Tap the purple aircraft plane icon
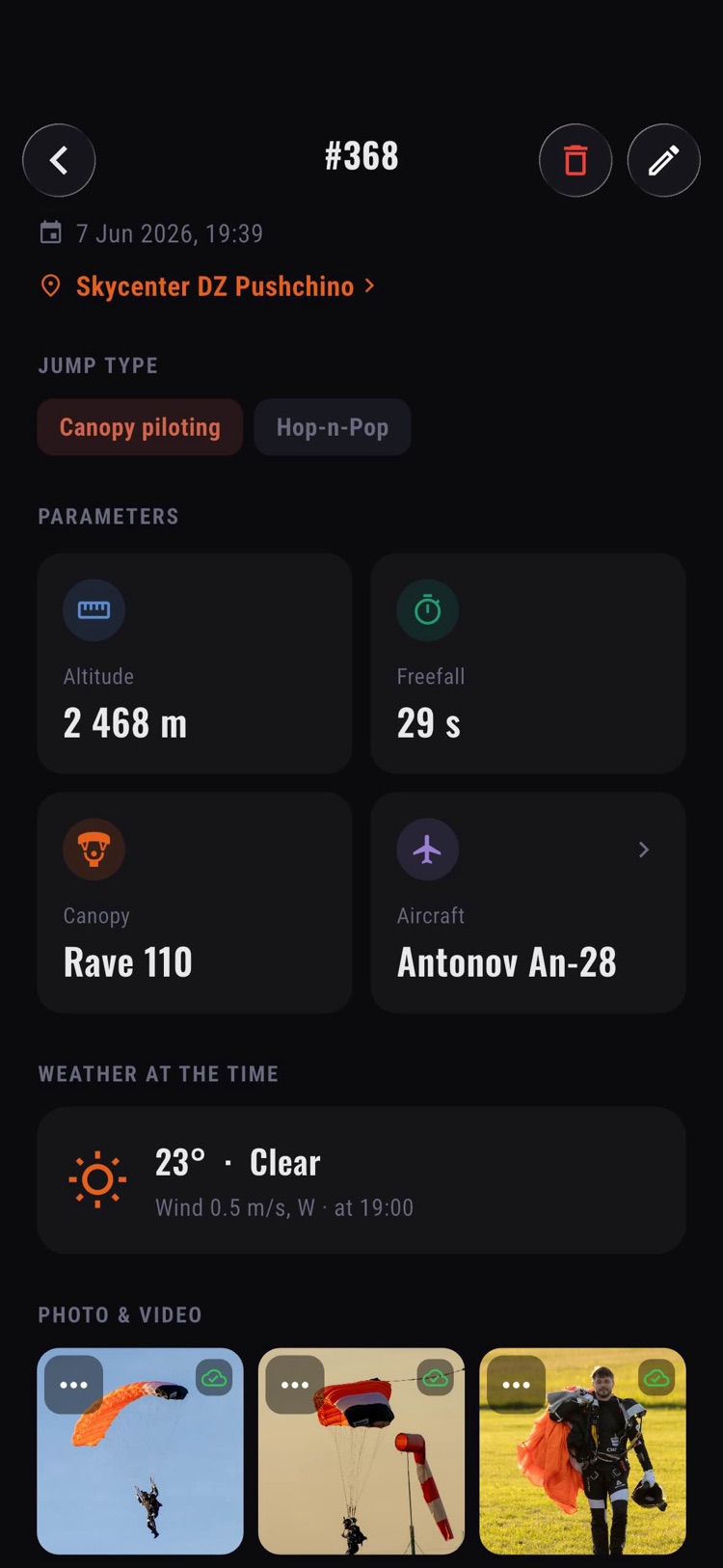The width and height of the screenshot is (723, 1568). [x=427, y=849]
